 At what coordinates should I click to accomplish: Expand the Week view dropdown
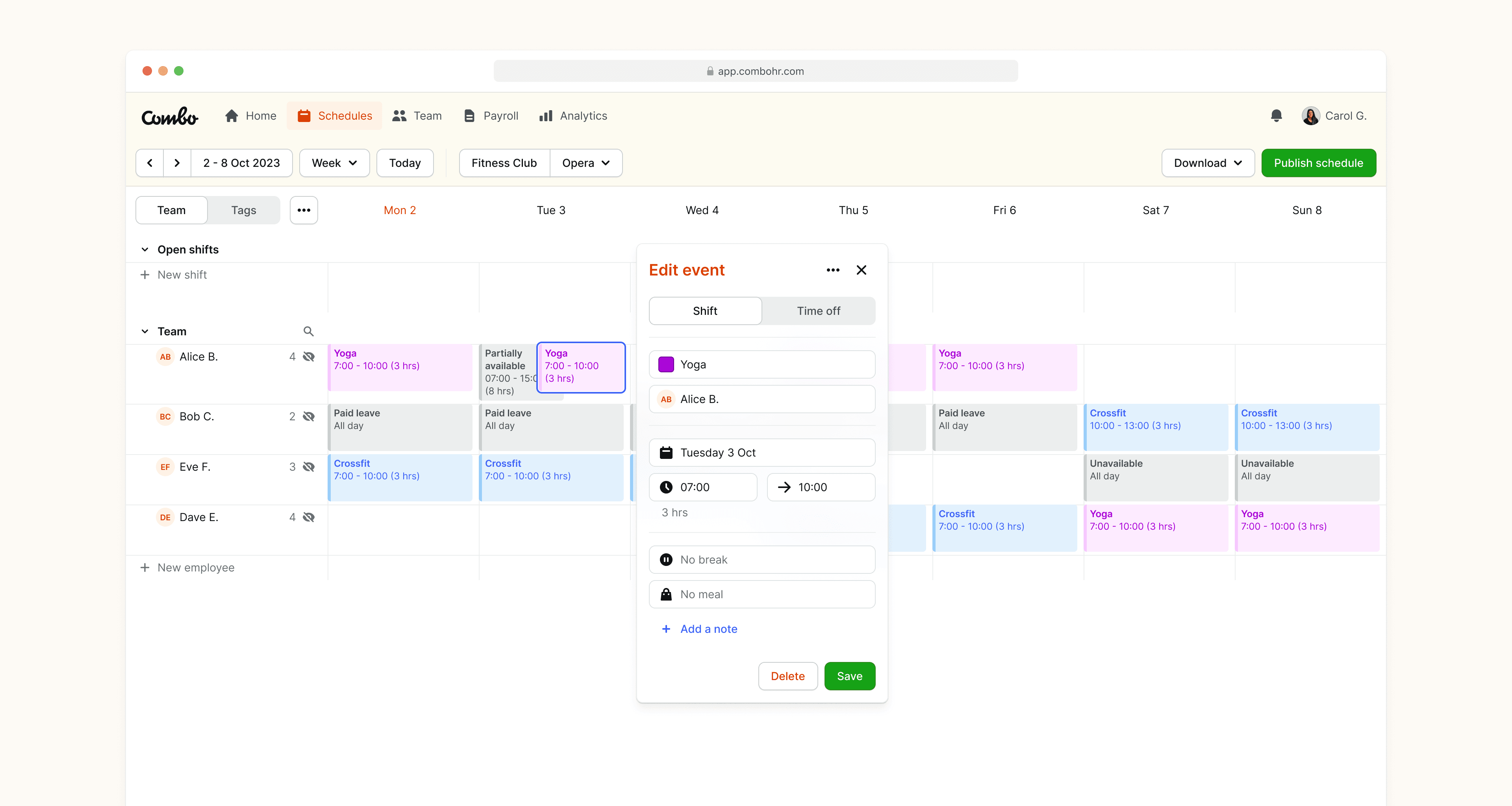(x=334, y=162)
